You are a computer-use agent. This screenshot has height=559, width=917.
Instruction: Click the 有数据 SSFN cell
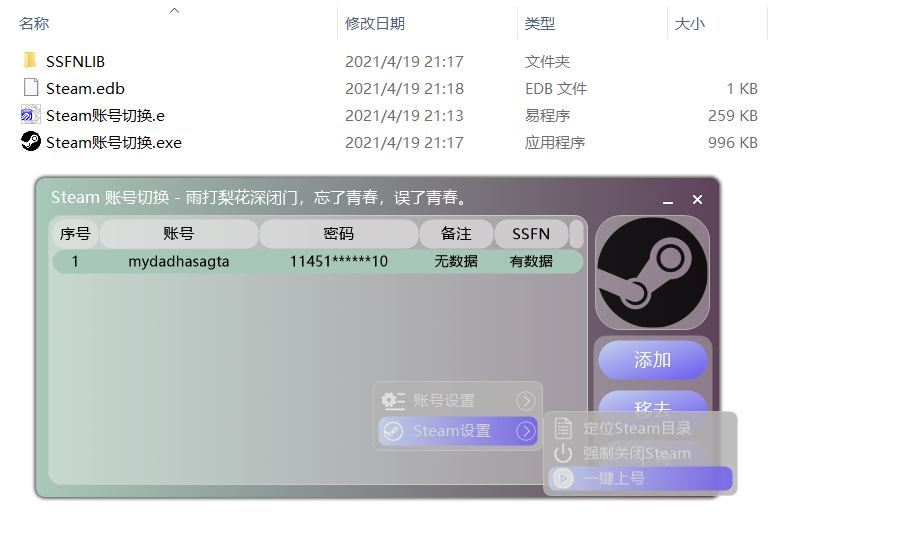(x=530, y=261)
